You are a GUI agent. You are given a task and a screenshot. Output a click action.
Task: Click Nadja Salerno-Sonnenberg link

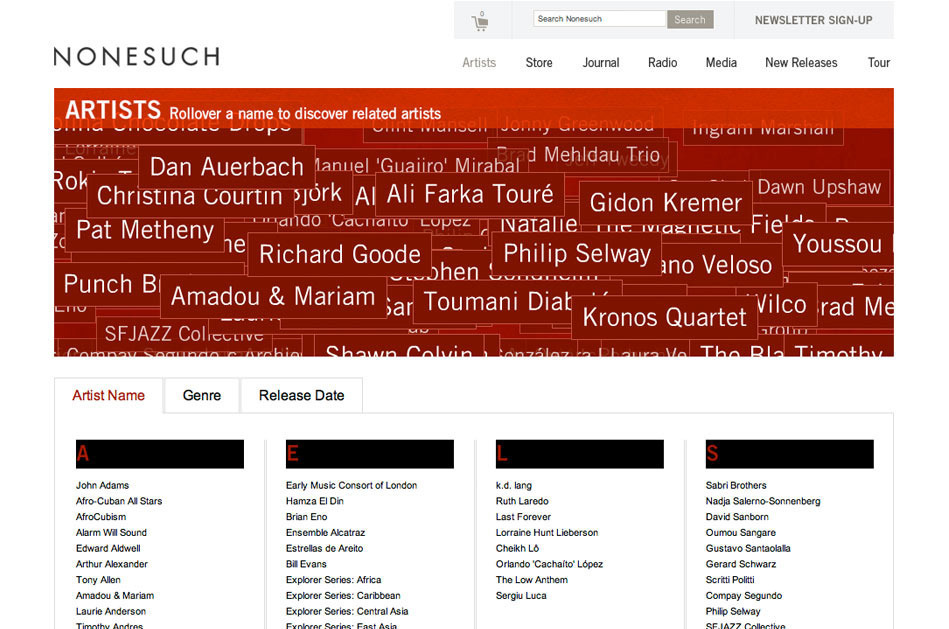(763, 501)
